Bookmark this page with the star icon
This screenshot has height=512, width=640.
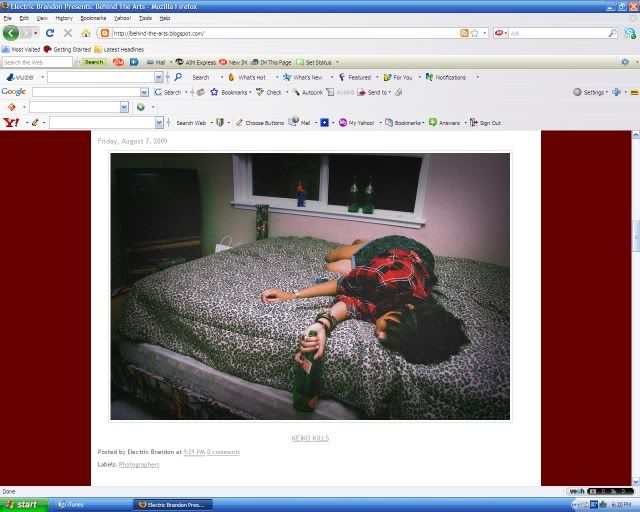(474, 33)
